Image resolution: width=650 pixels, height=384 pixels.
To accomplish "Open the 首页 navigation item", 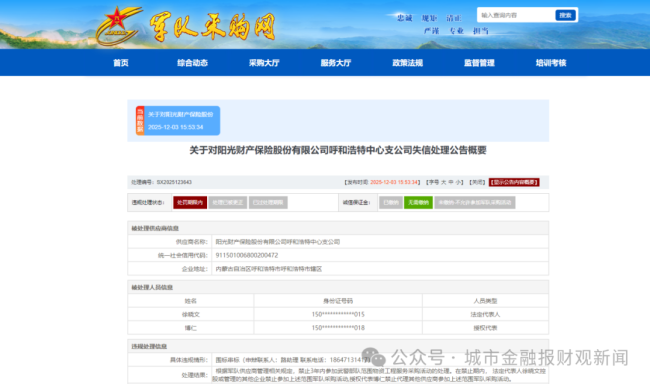I will pyautogui.click(x=121, y=63).
